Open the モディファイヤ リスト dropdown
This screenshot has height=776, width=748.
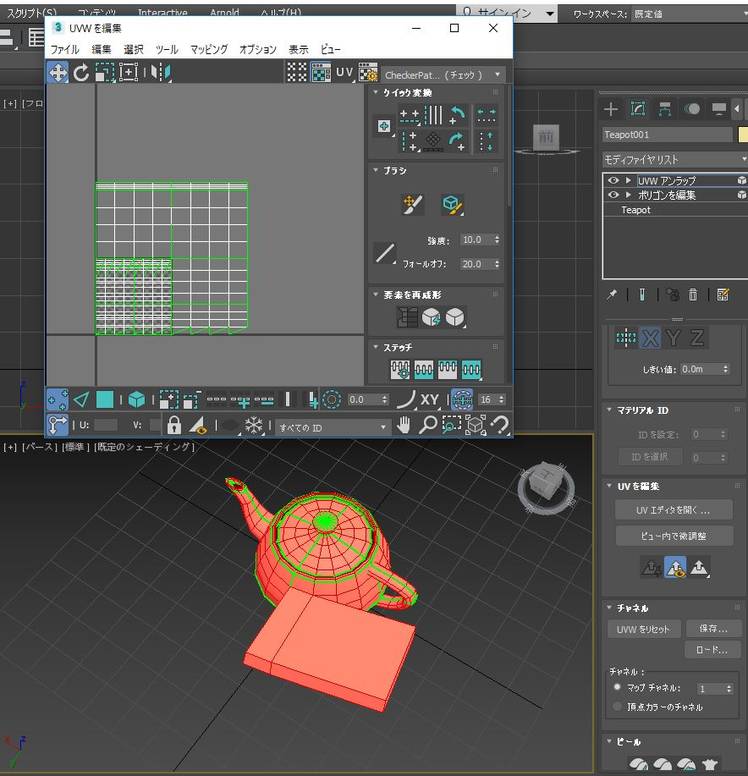pyautogui.click(x=675, y=159)
